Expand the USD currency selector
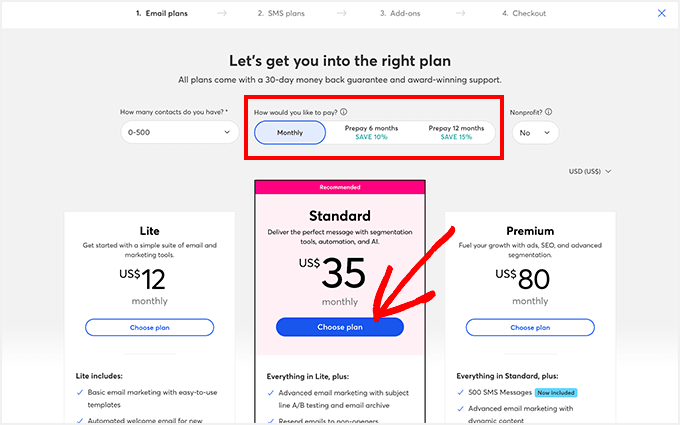The image size is (680, 425). (x=590, y=171)
